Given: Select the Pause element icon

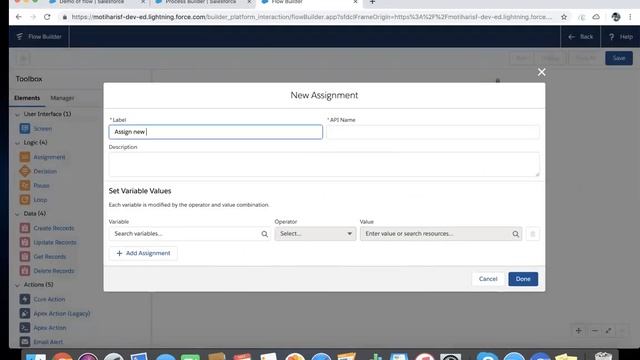Looking at the screenshot, I should (x=25, y=185).
